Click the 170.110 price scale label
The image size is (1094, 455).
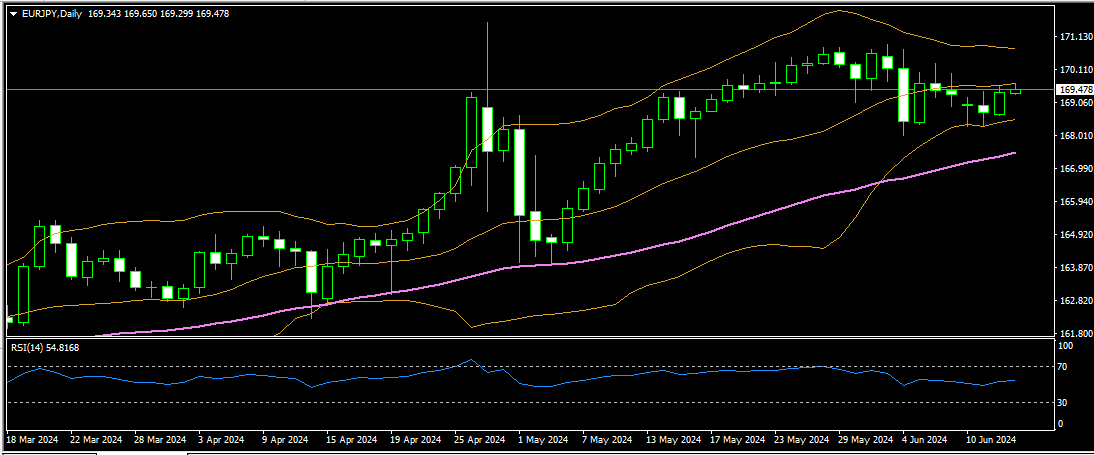1075,70
